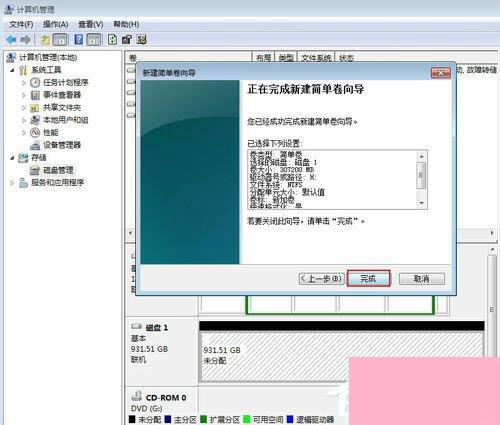Screen dimensions: 500x425
Task: Click the 卷 column header
Action: 189,58
